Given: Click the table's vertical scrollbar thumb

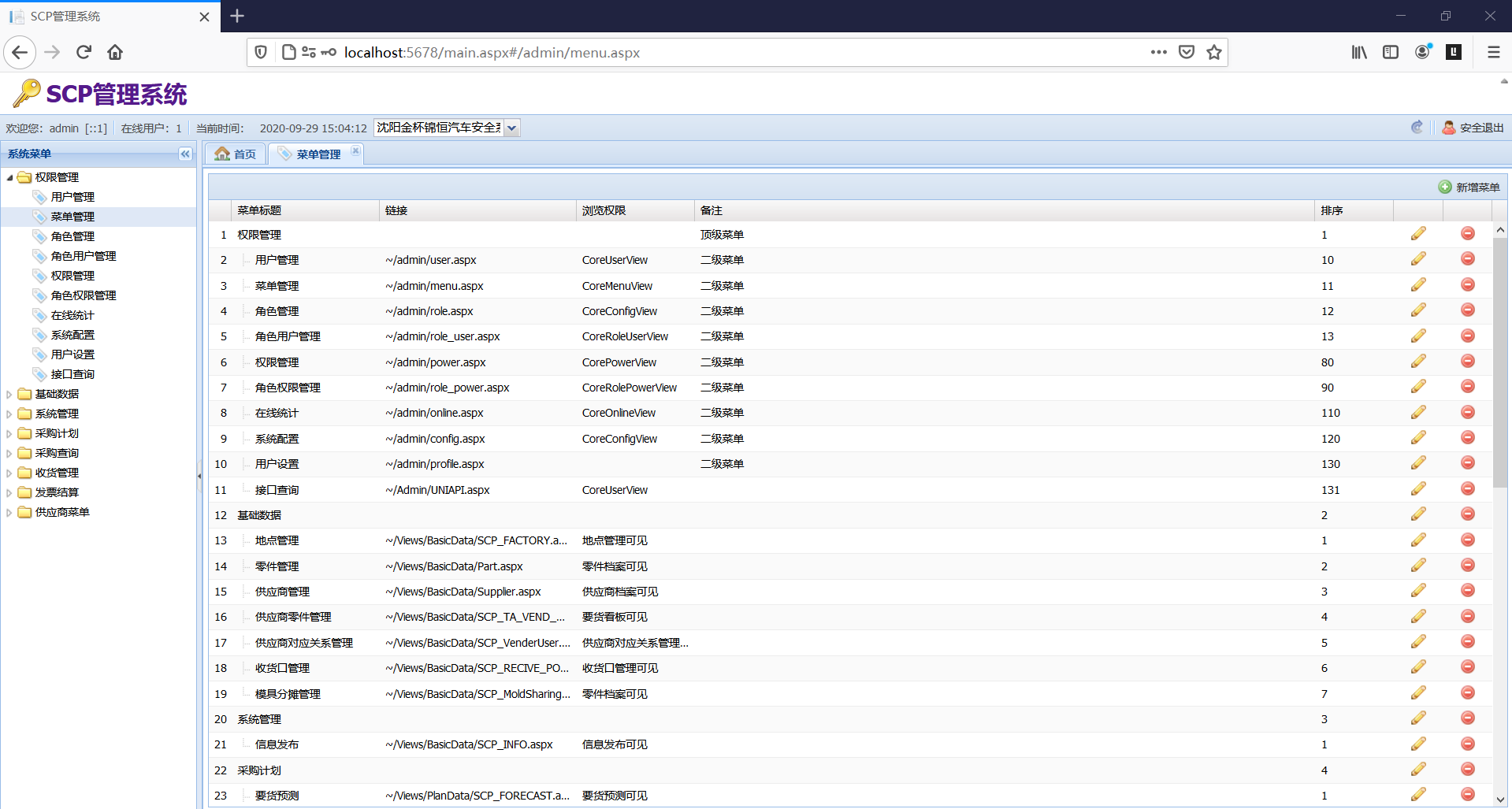Looking at the screenshot, I should tap(1500, 361).
